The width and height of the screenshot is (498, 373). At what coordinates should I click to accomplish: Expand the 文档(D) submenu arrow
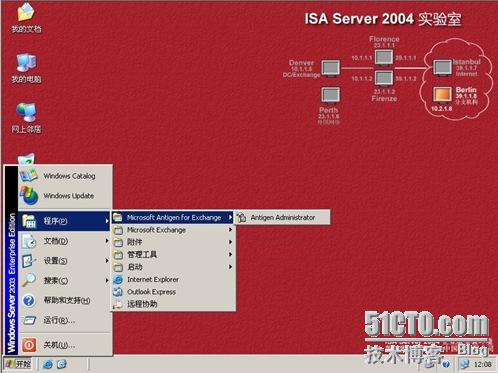tap(107, 241)
